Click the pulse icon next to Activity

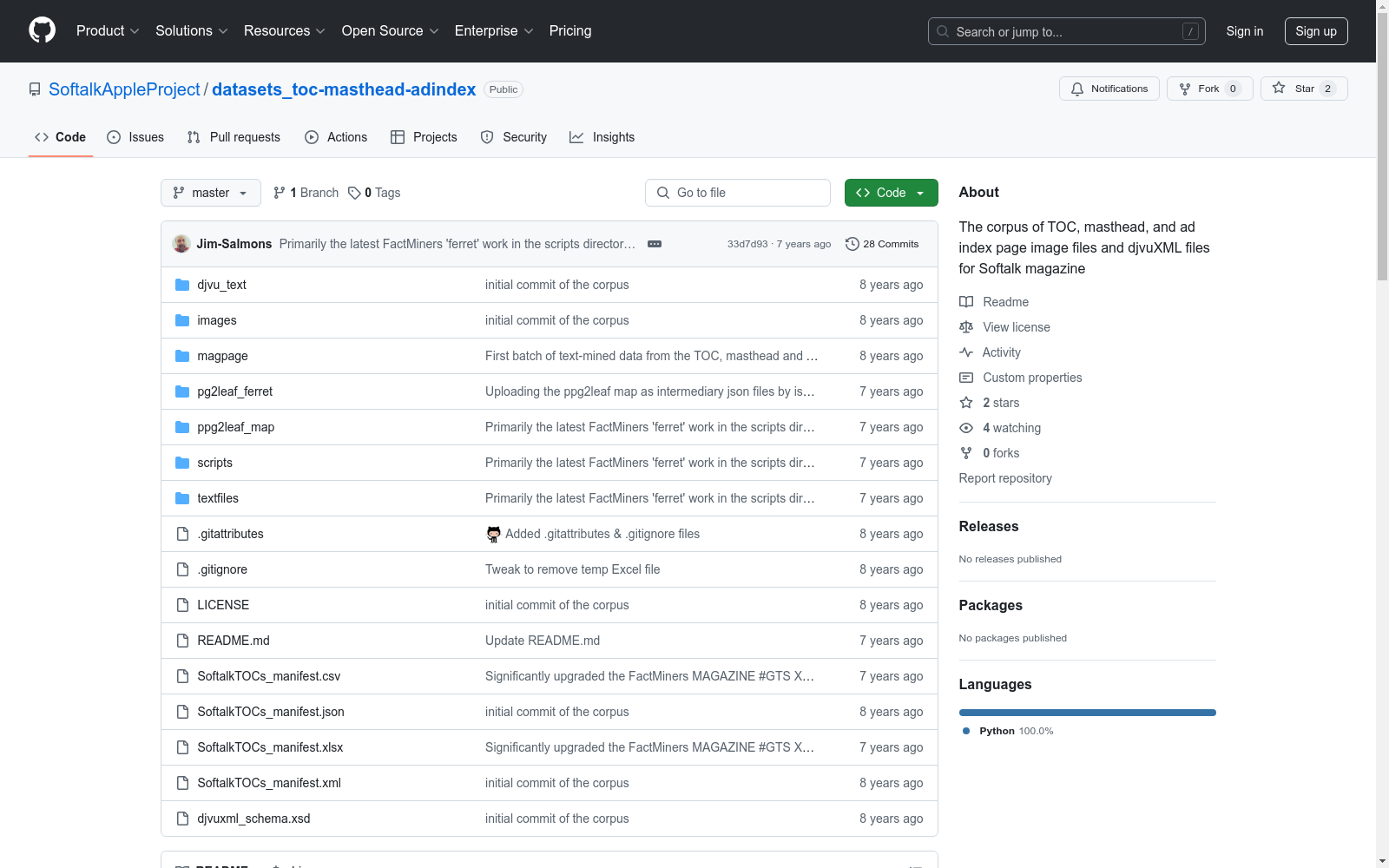[x=966, y=352]
